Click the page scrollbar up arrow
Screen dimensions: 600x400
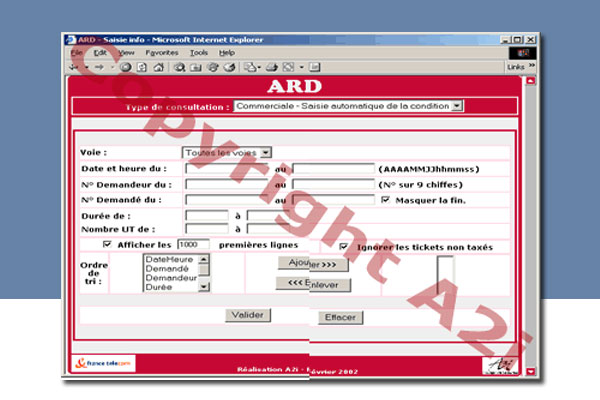(x=530, y=81)
